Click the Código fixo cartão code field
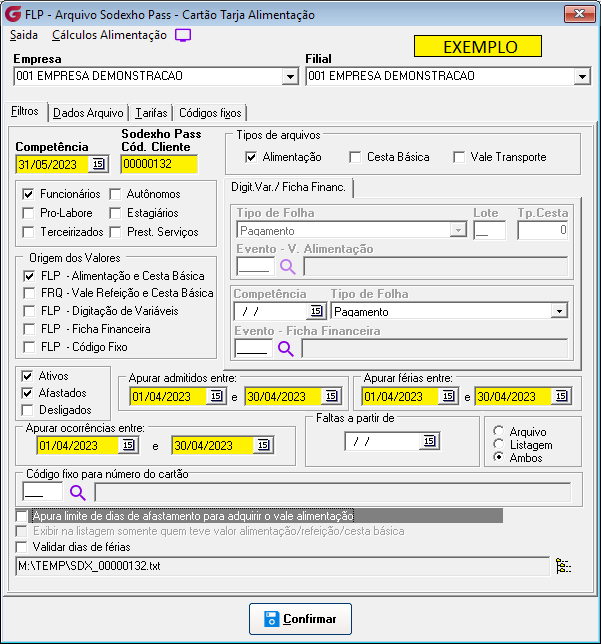 coord(43,492)
